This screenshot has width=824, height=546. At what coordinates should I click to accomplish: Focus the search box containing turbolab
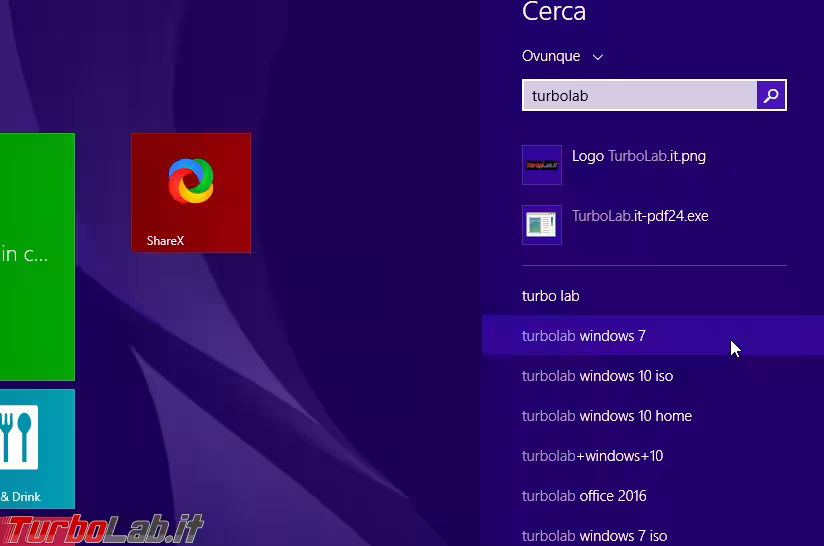pyautogui.click(x=640, y=95)
